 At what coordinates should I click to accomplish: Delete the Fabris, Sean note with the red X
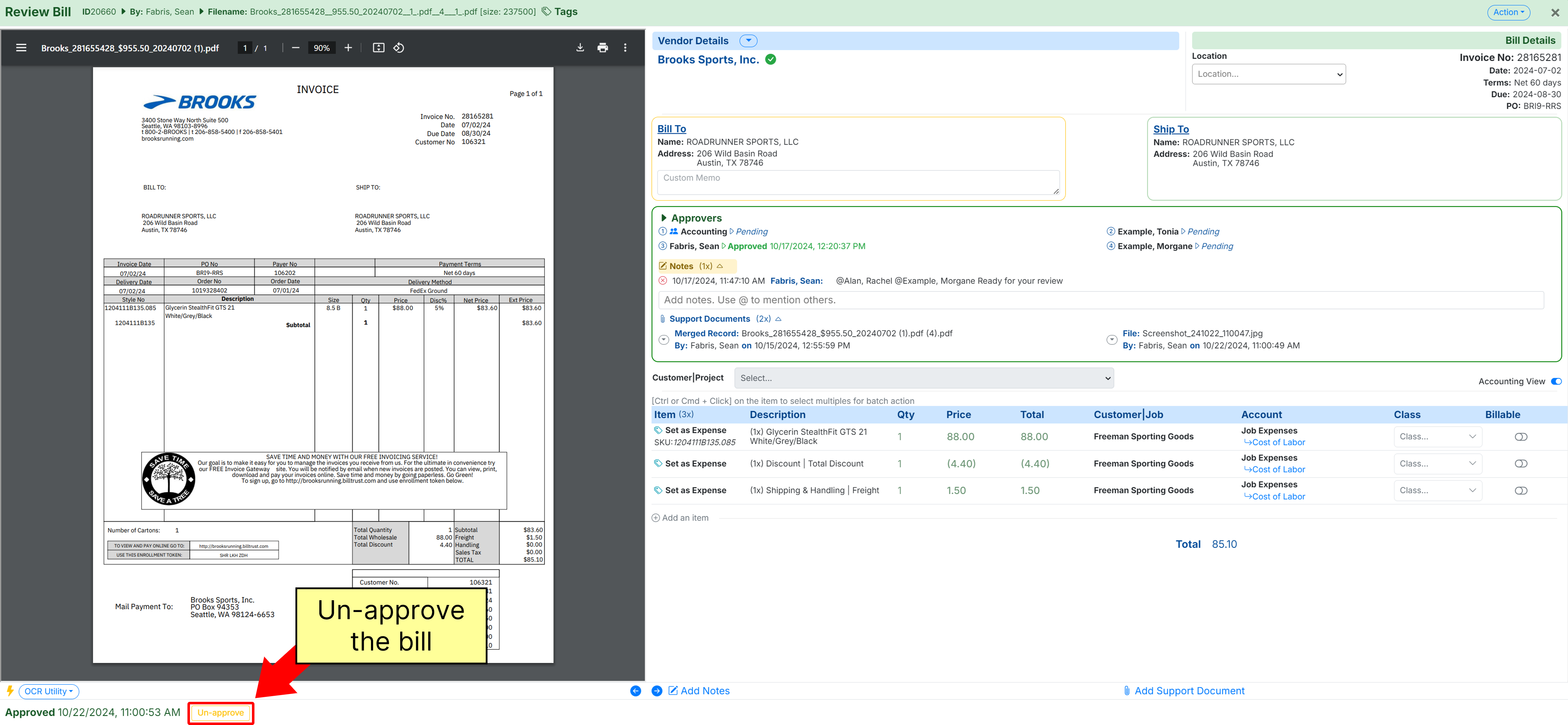(663, 281)
